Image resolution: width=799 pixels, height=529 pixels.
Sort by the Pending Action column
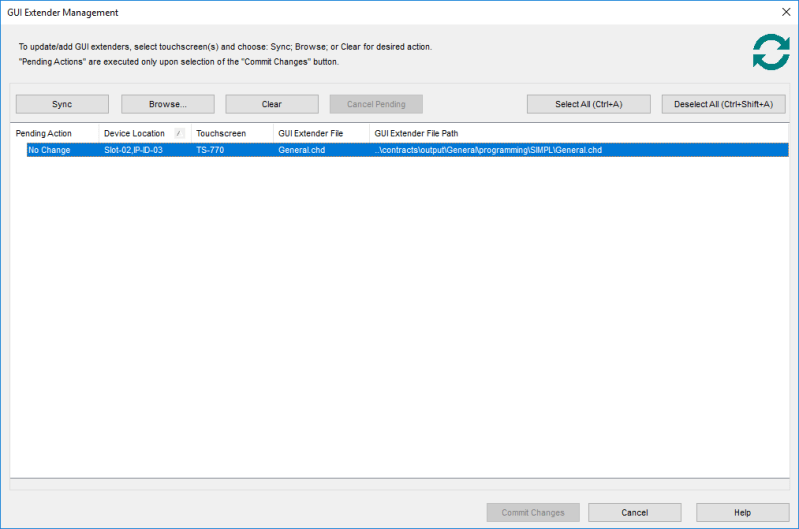pyautogui.click(x=44, y=133)
